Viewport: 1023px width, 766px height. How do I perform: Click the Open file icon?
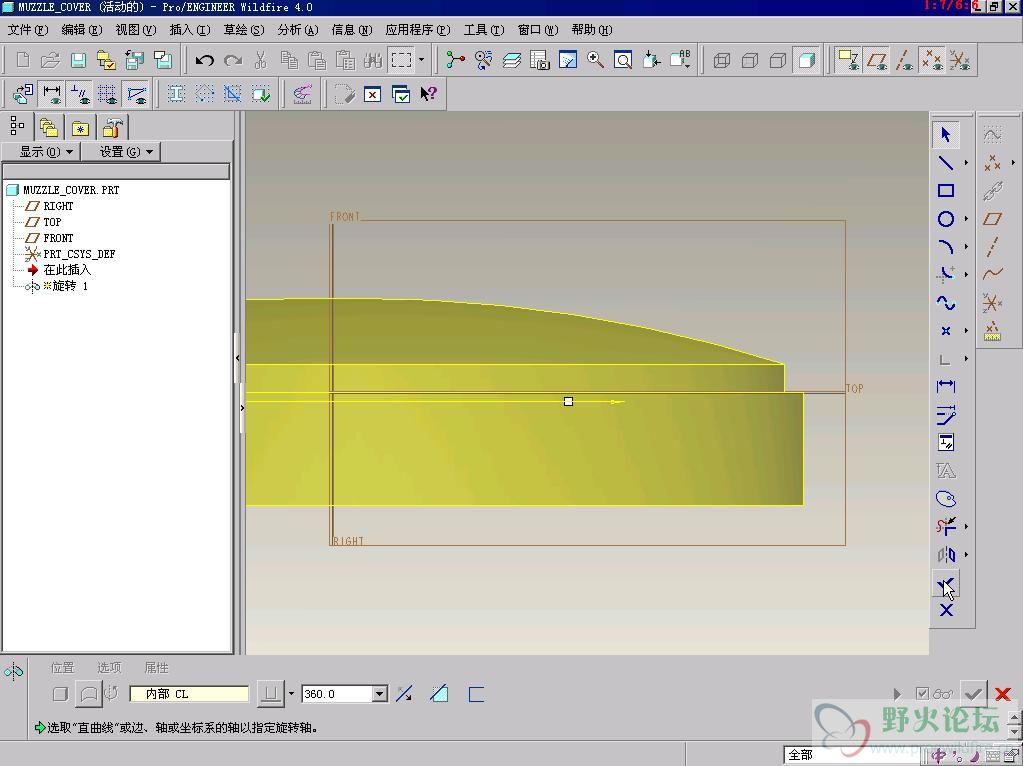50,61
